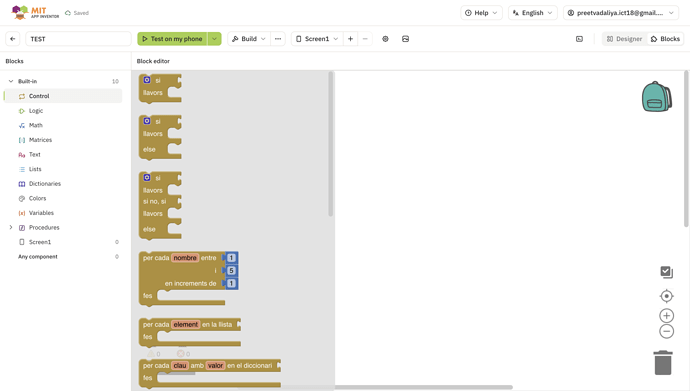Remove the screen with the minus icon
690x391 pixels.
pyautogui.click(x=365, y=39)
